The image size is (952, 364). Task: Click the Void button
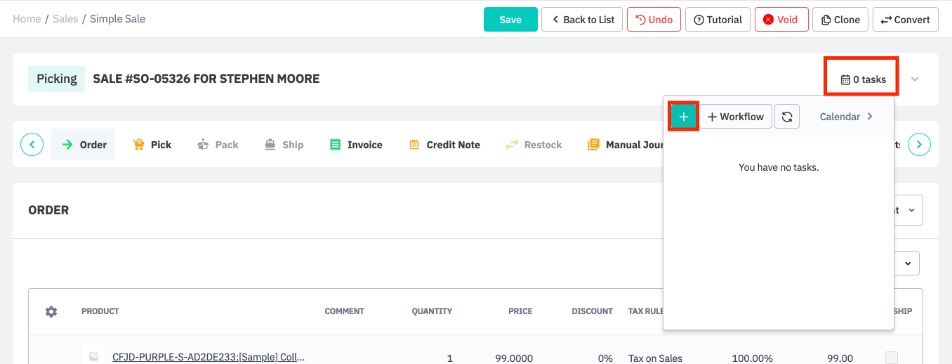pyautogui.click(x=781, y=19)
